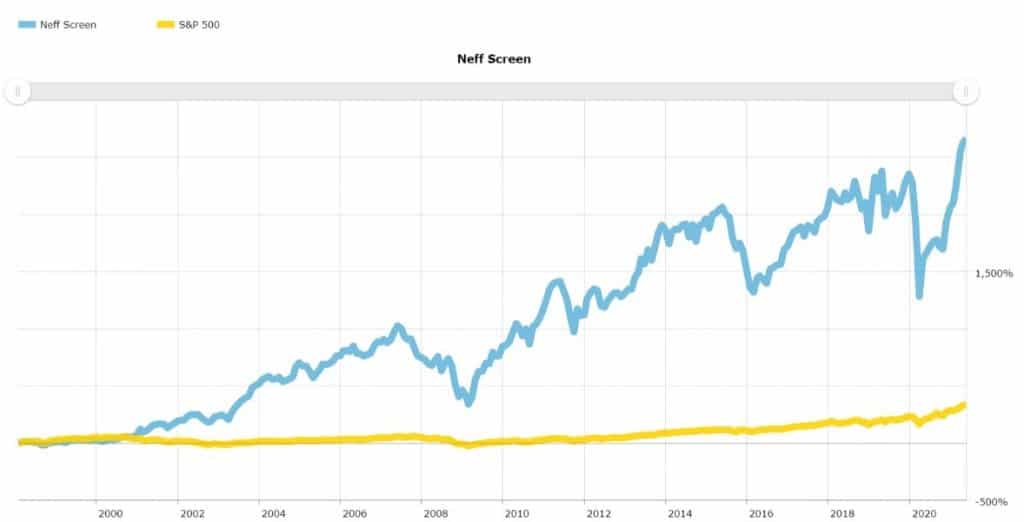1024x522 pixels.
Task: Click the 2012 x-axis label
Action: point(598,514)
